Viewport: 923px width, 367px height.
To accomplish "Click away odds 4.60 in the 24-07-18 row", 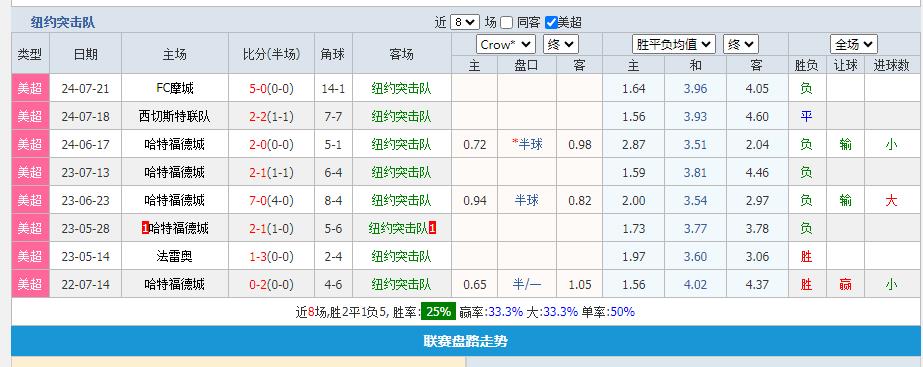I will pyautogui.click(x=756, y=117).
